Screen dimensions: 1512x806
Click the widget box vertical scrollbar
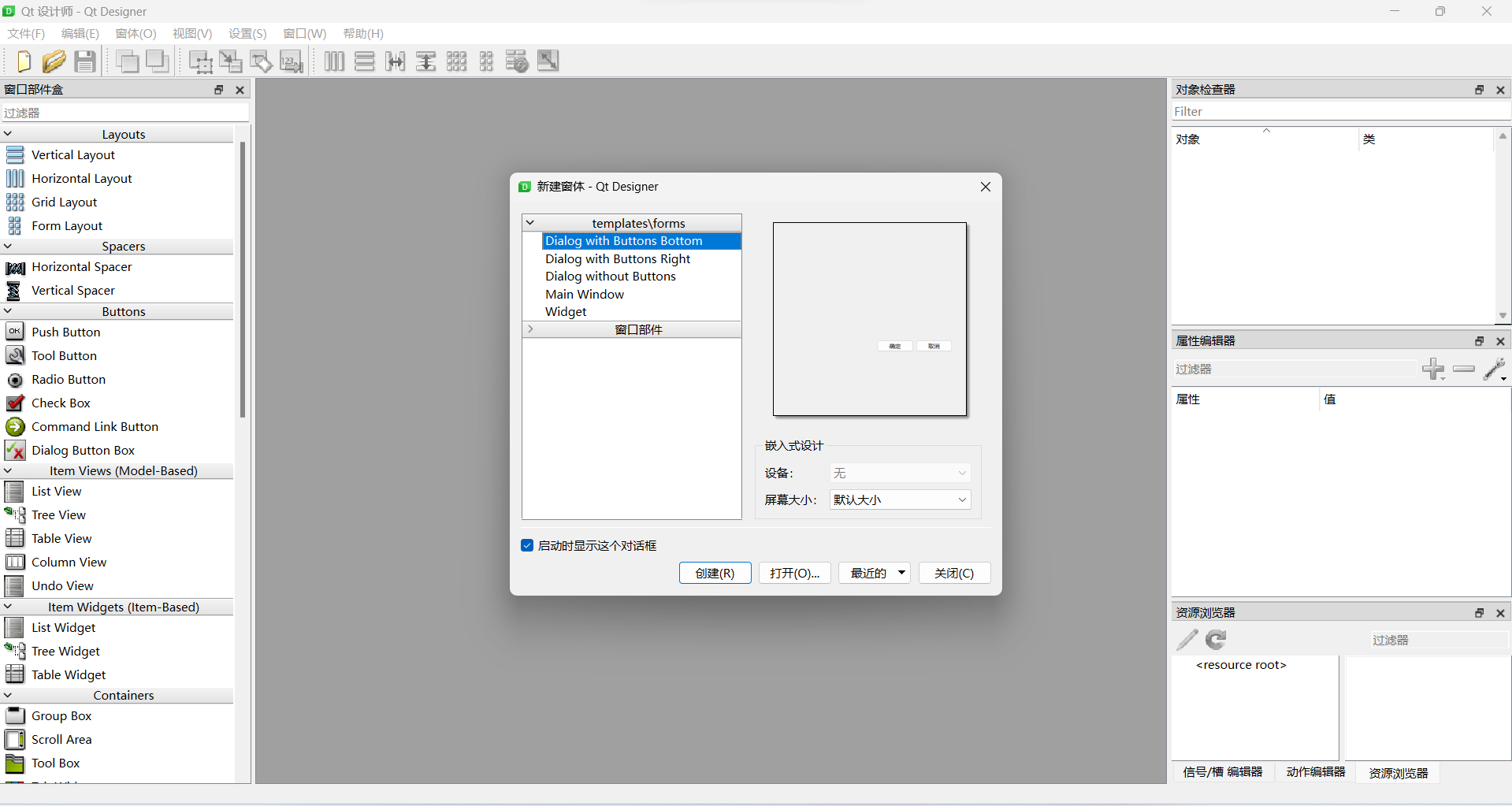point(243,280)
